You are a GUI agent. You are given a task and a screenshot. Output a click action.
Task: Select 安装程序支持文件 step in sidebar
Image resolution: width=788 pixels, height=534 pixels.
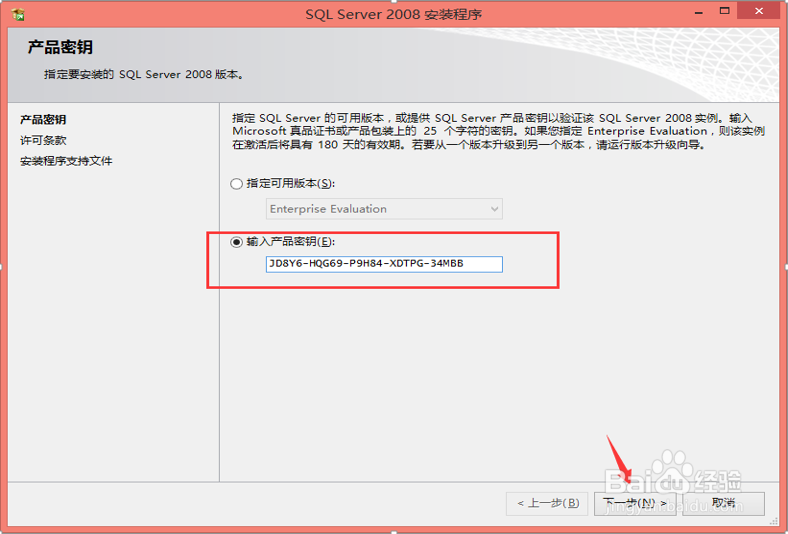pos(66,161)
